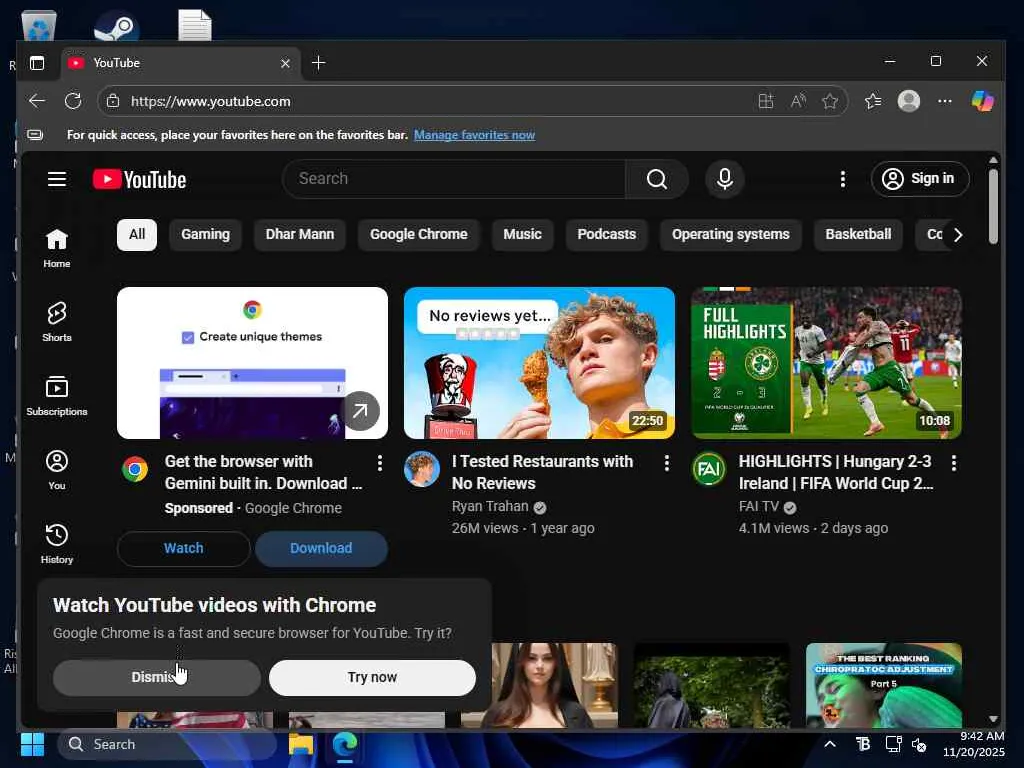Open the split screen/apps icon in address bar

tap(765, 101)
